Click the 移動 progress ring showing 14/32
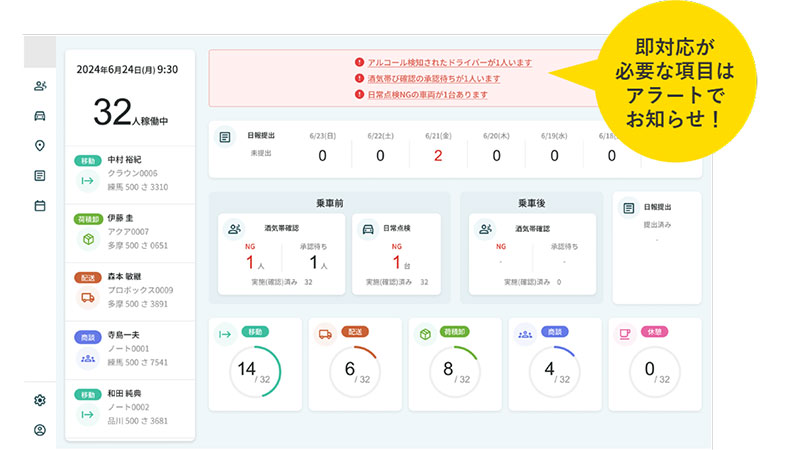 click(255, 371)
